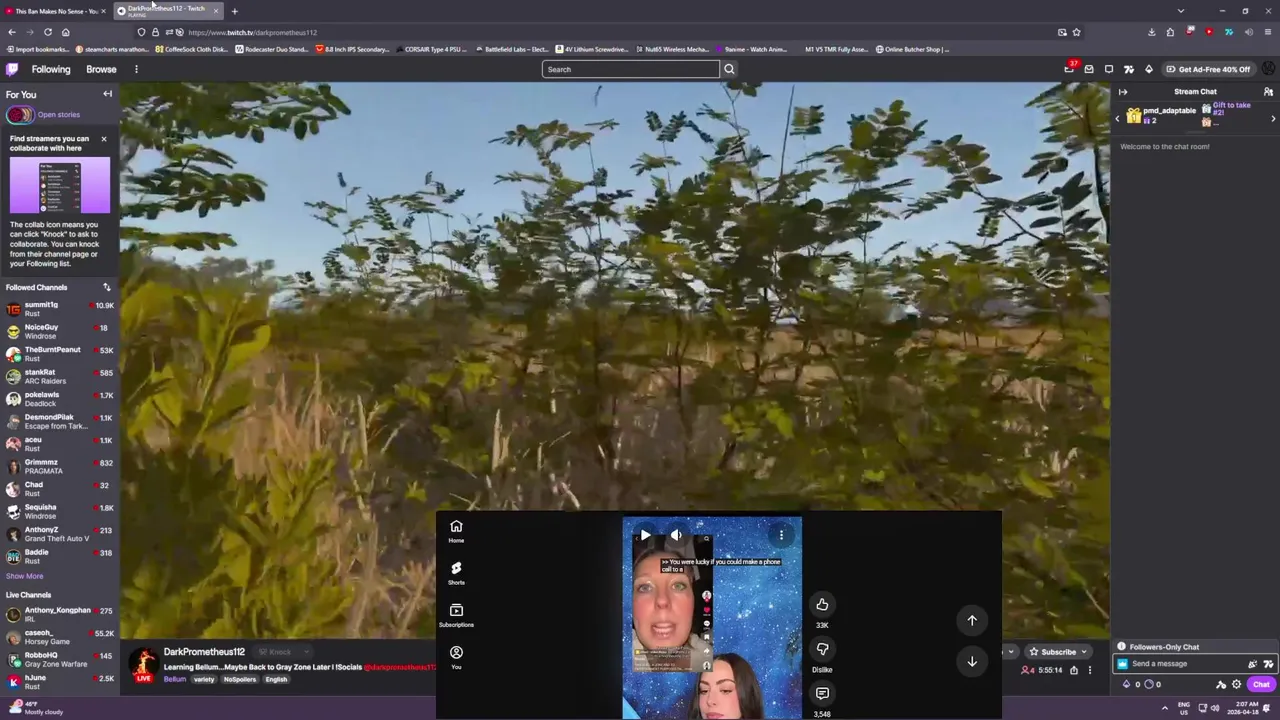Viewport: 1280px width, 720px height.
Task: Dislike the YouTube short
Action: click(x=822, y=649)
